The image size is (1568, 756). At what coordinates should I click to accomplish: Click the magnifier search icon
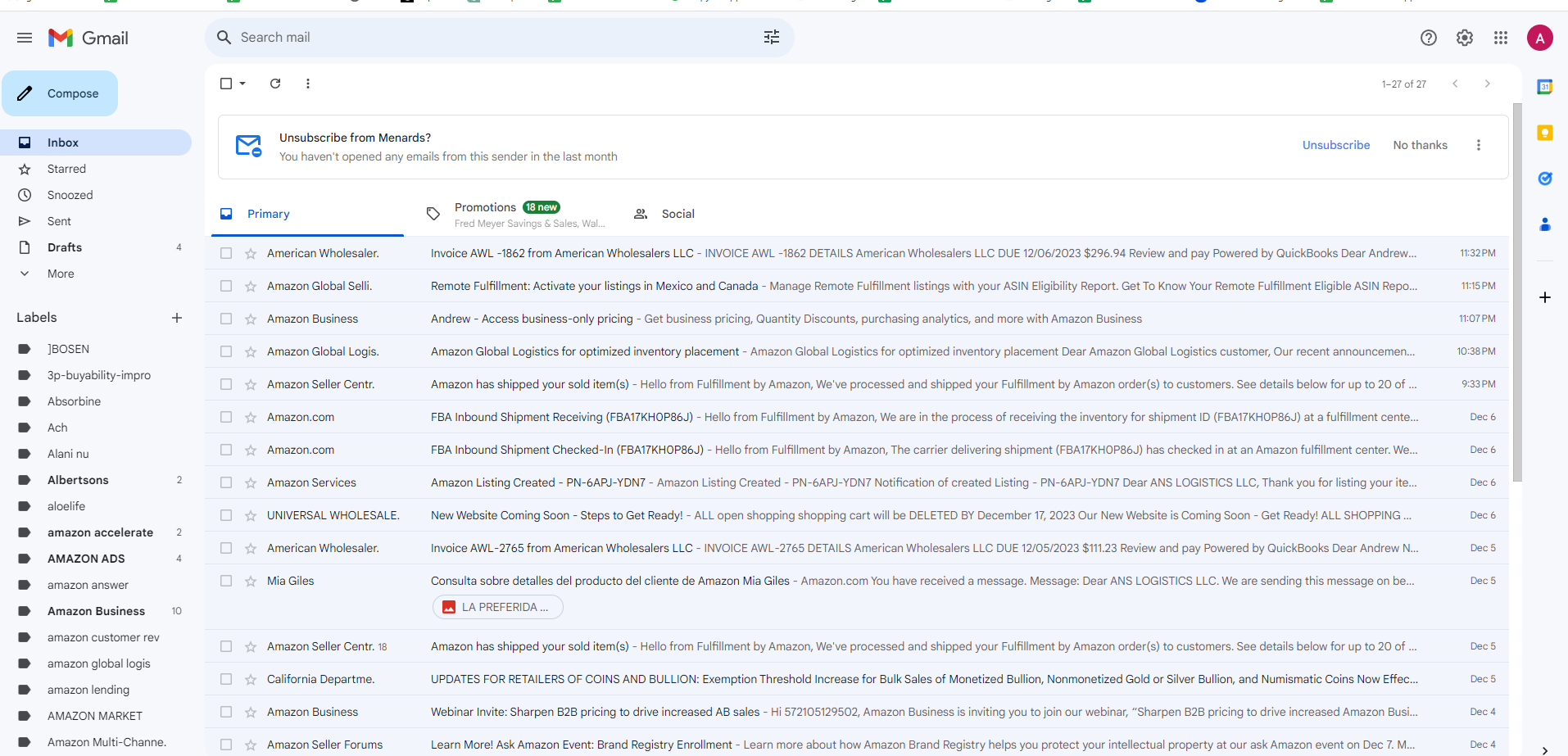[x=224, y=38]
